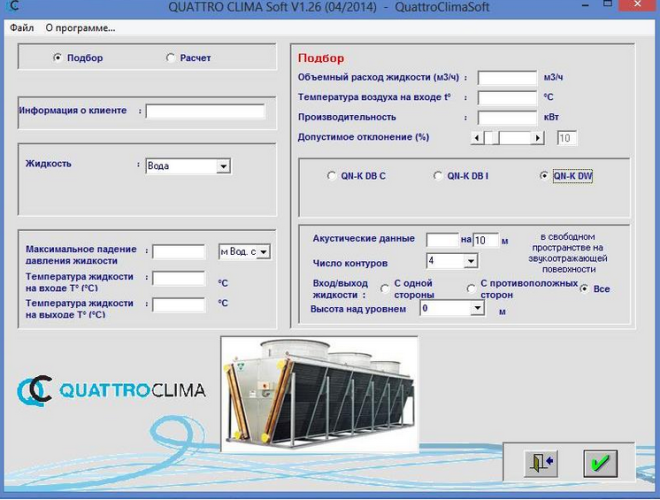Choose the QN-K DB I model option
Image resolution: width=660 pixels, height=500 pixels.
438,176
